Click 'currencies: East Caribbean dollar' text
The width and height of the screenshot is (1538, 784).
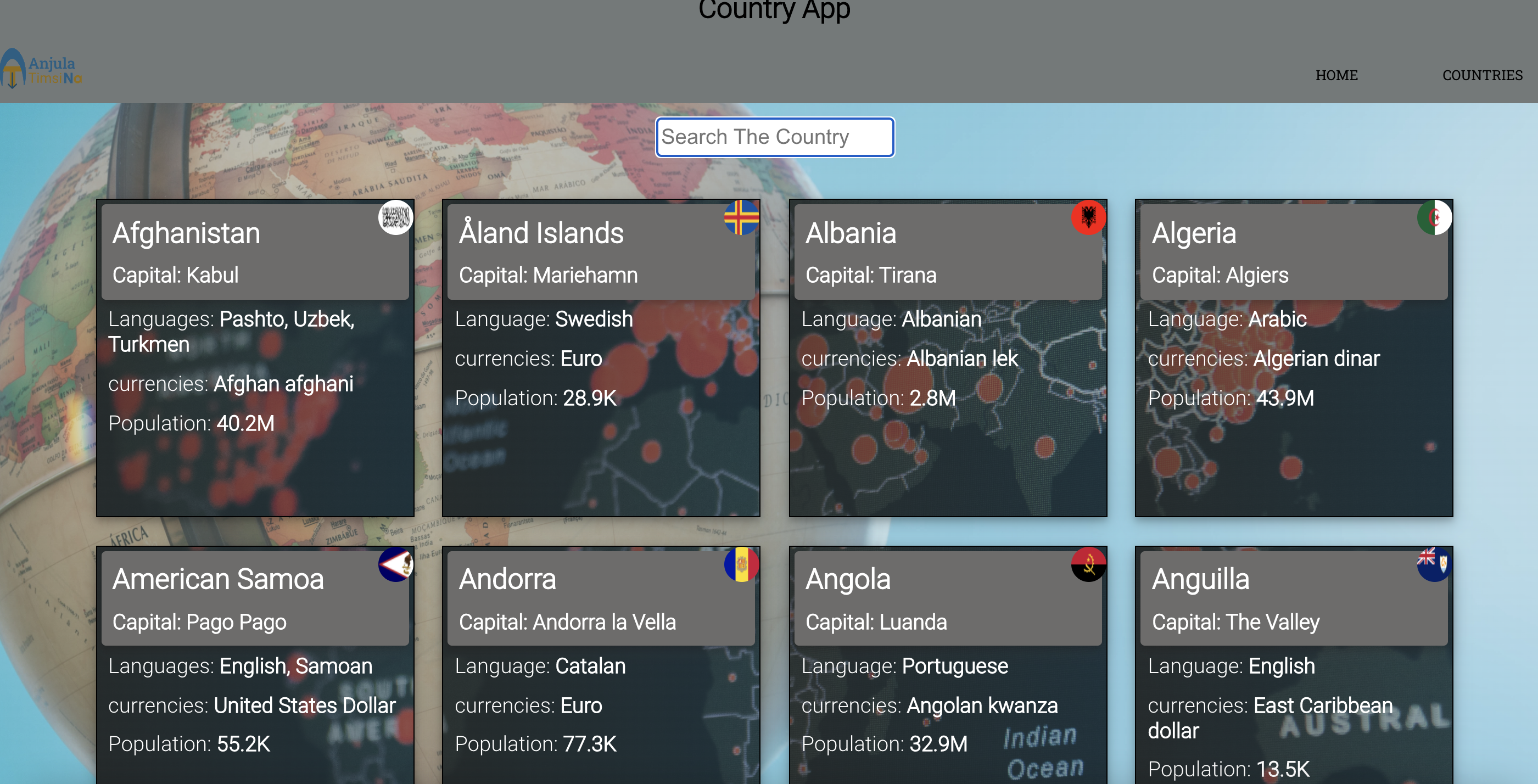tap(1270, 718)
